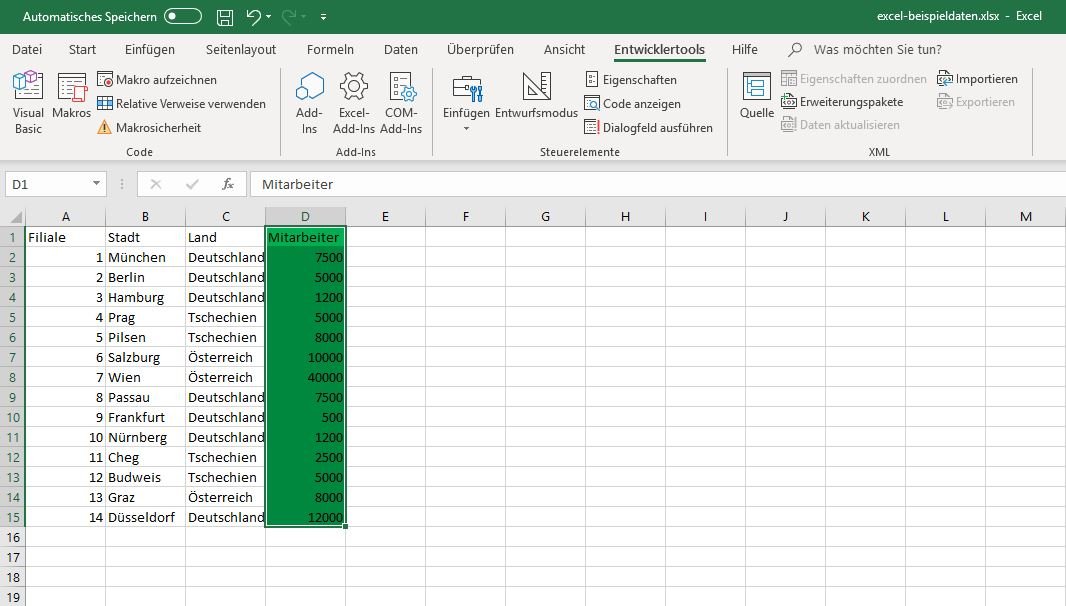
Task: Open Makrosicherheit settings
Action: (x=149, y=128)
